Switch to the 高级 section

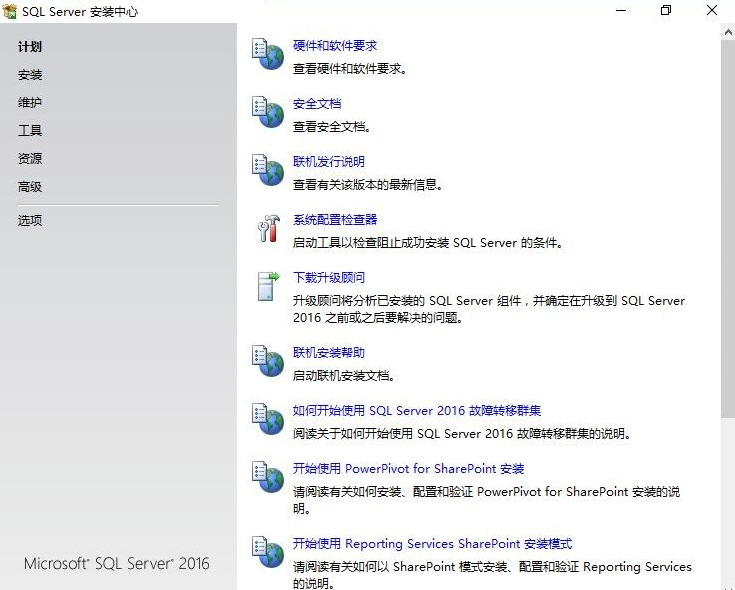coord(30,187)
